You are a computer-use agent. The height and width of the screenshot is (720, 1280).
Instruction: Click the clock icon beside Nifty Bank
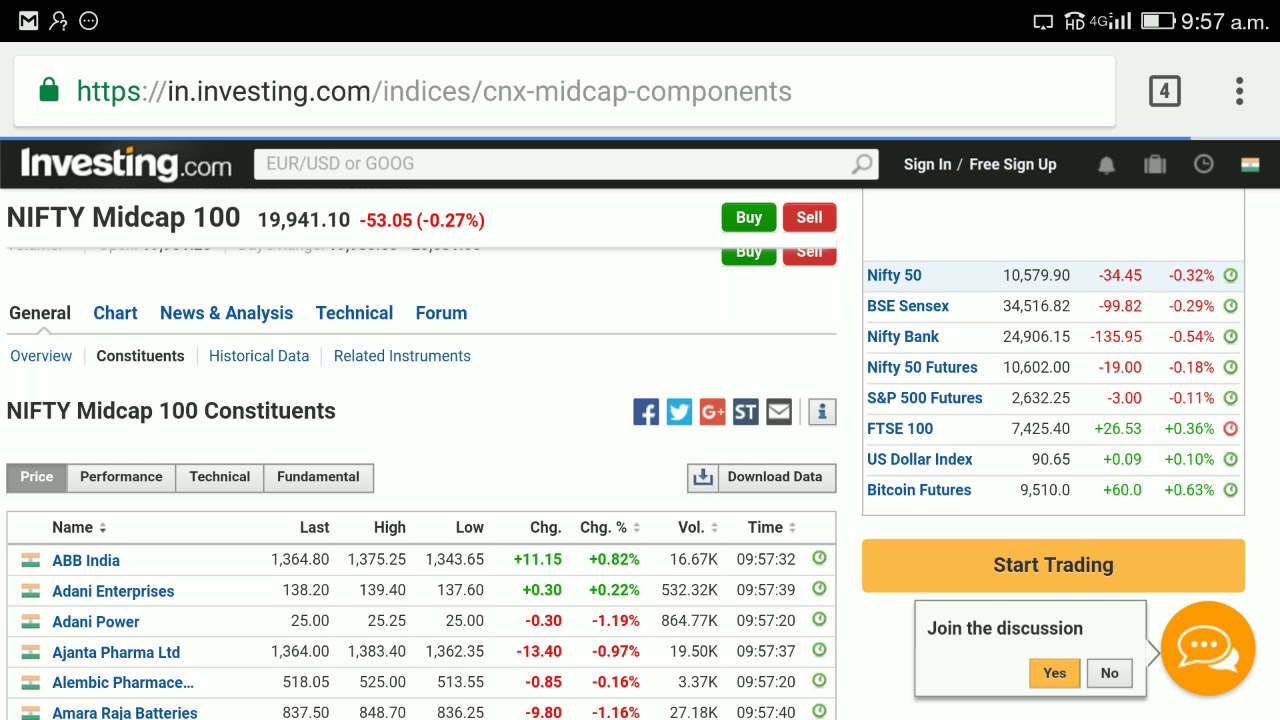[1231, 336]
